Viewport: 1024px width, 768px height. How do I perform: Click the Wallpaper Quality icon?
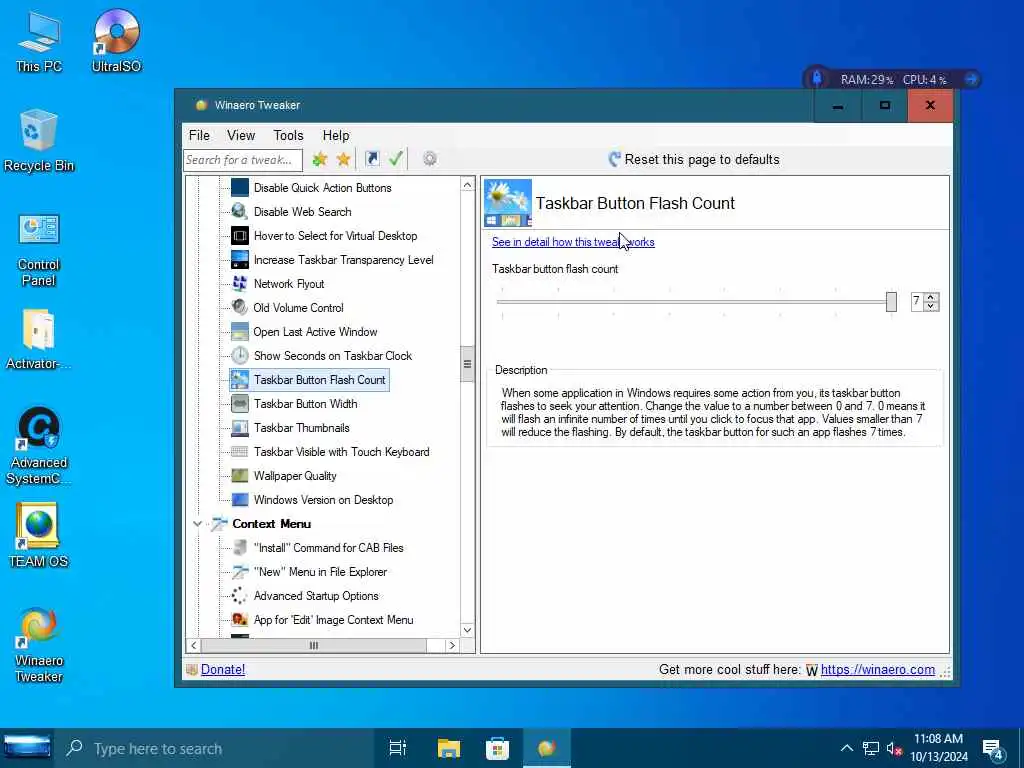(240, 476)
